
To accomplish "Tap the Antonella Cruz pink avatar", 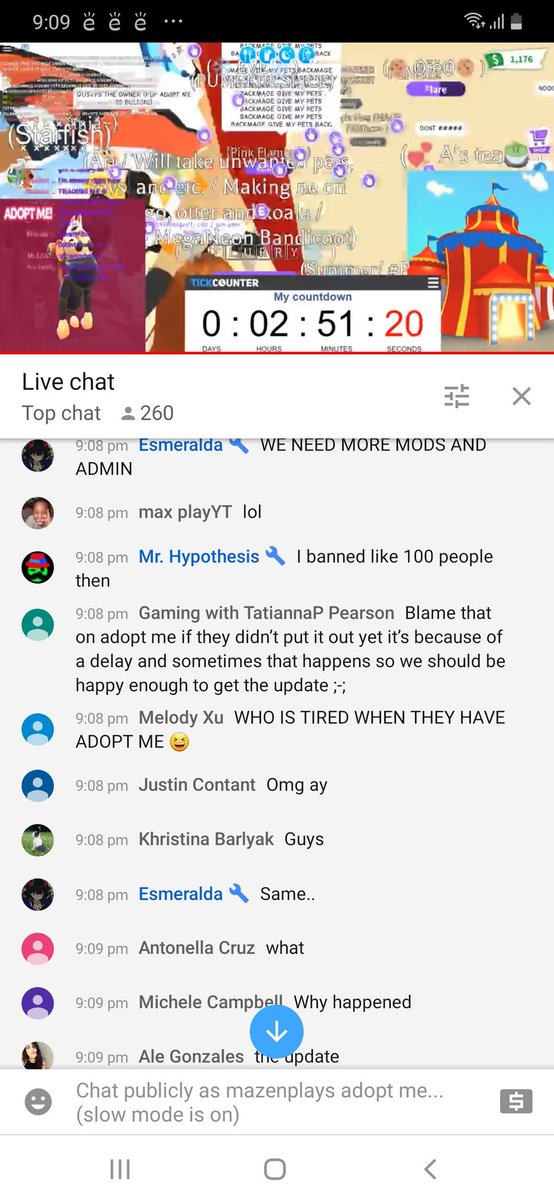I will (38, 948).
